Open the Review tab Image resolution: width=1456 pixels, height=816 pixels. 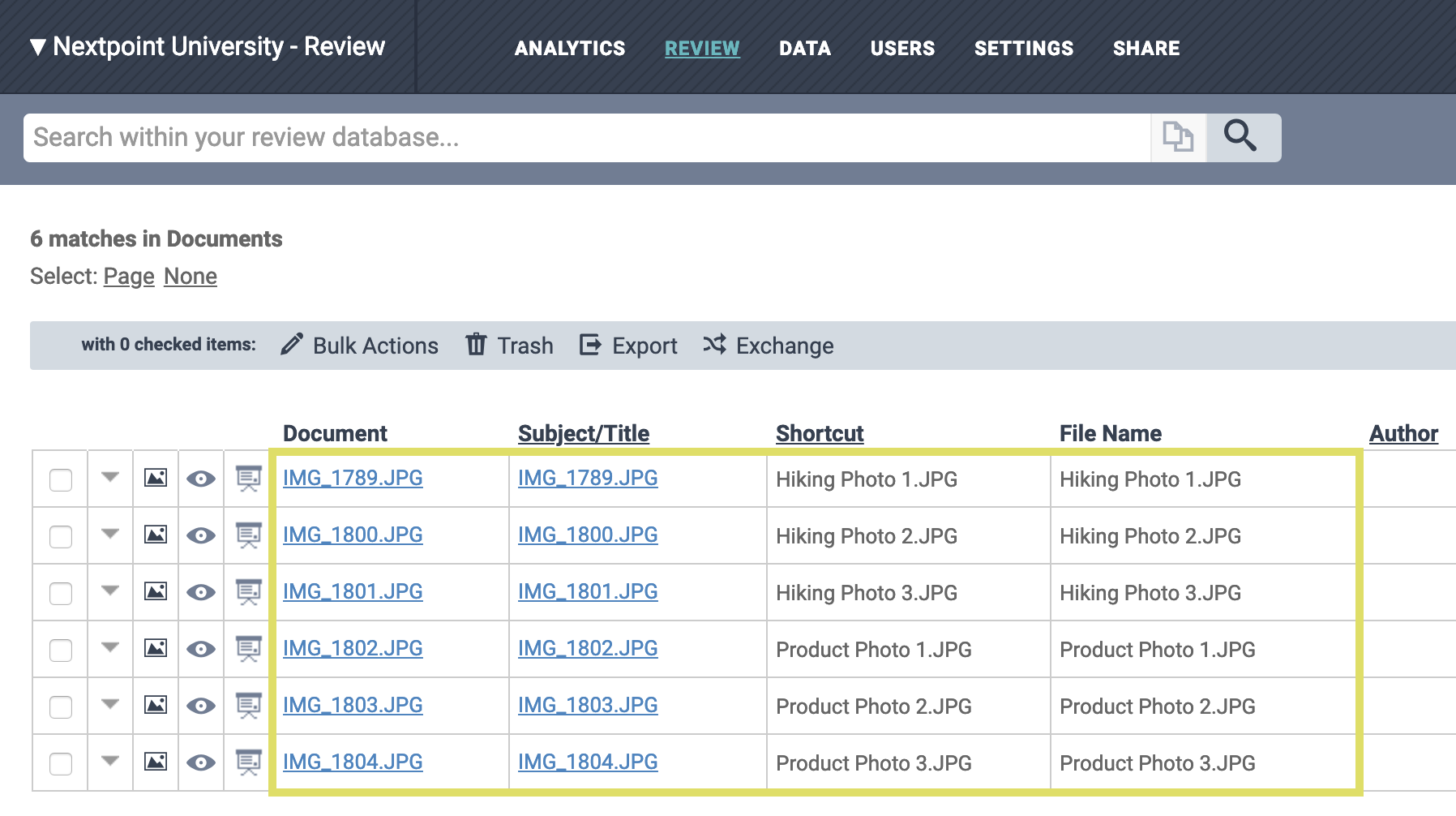point(702,49)
